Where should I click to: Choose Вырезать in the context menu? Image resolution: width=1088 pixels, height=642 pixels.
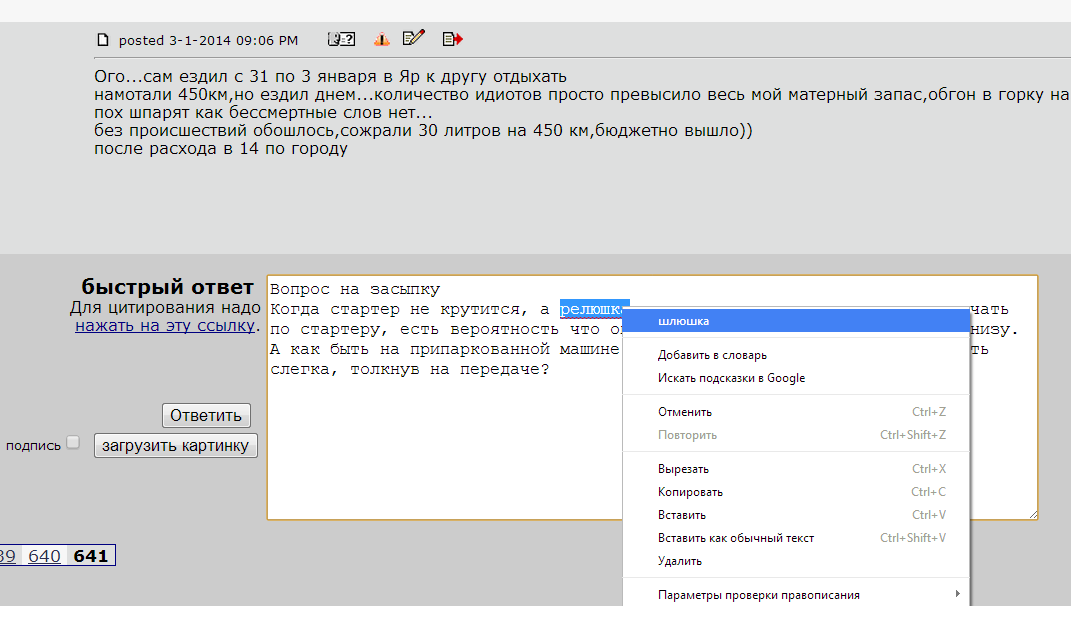[x=796, y=468]
